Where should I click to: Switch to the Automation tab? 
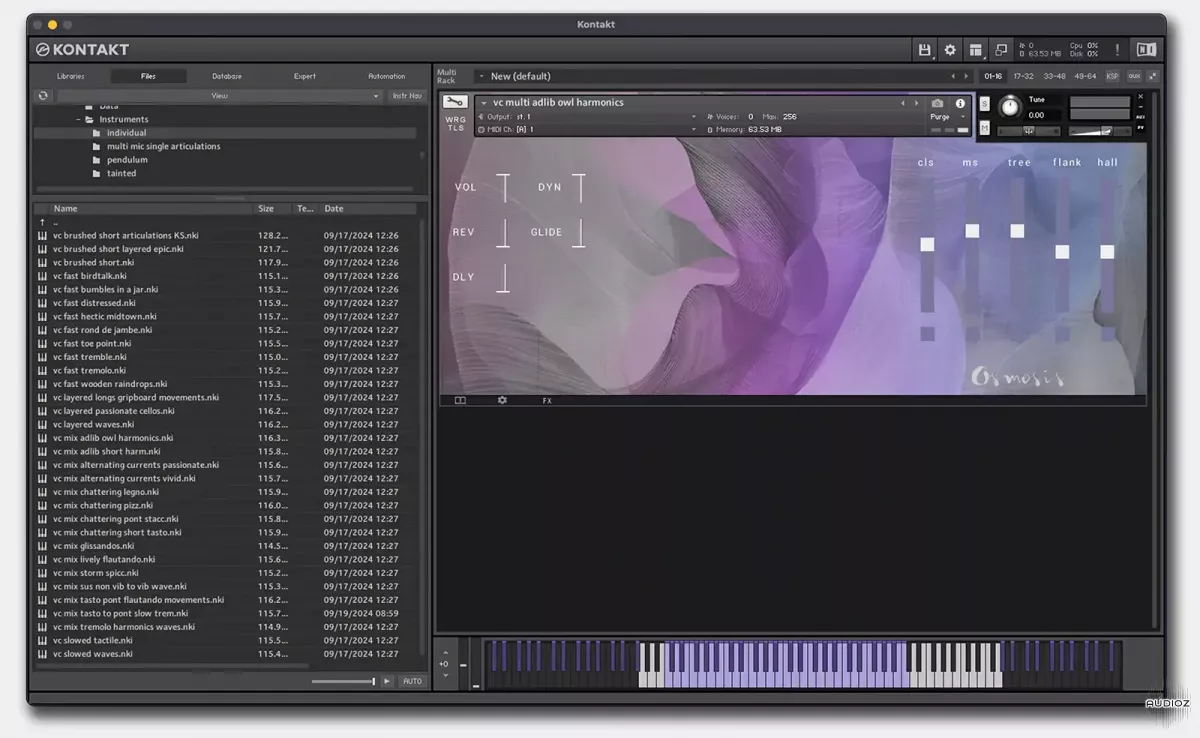tap(386, 76)
